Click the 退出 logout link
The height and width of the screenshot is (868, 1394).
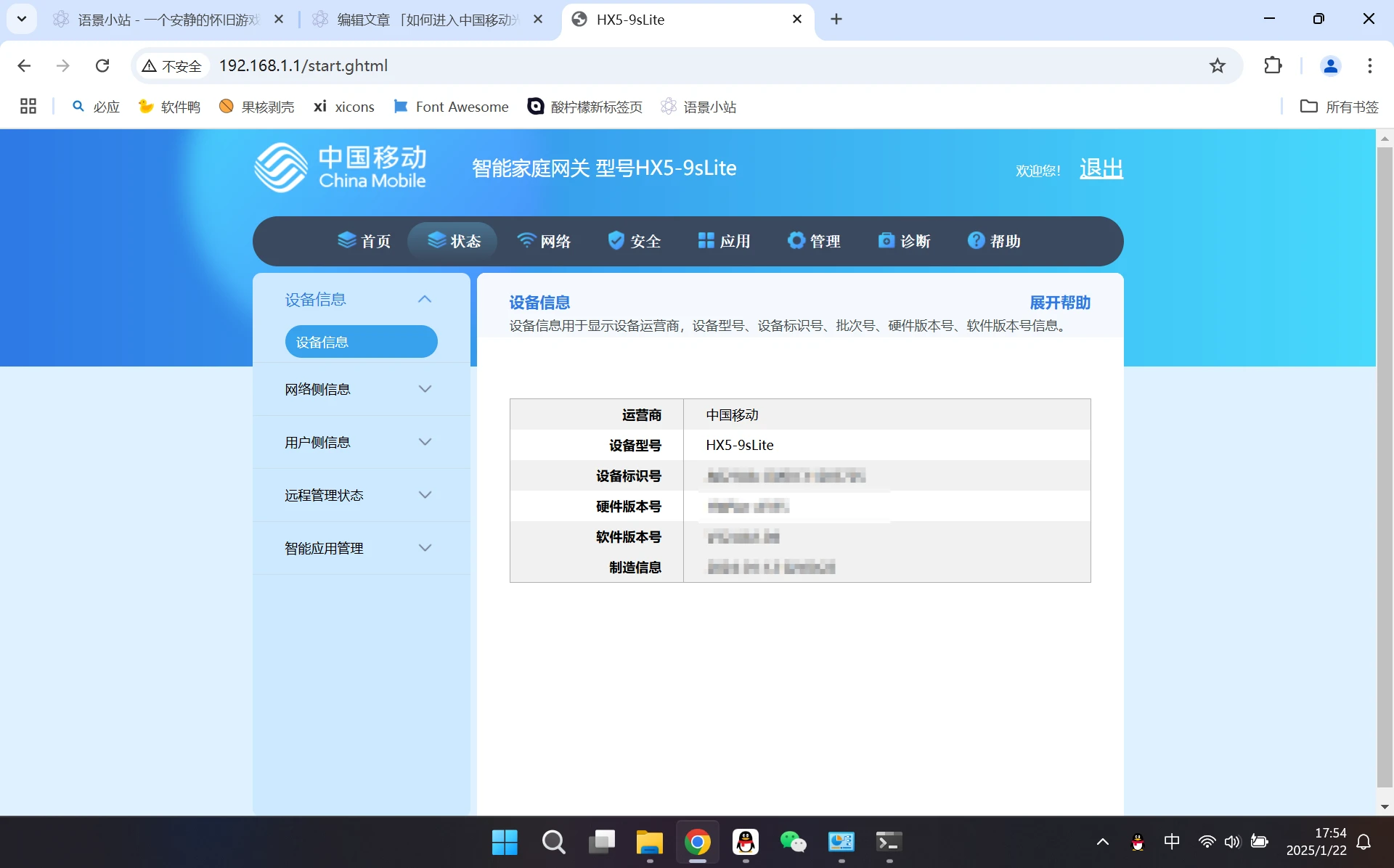click(x=1101, y=168)
